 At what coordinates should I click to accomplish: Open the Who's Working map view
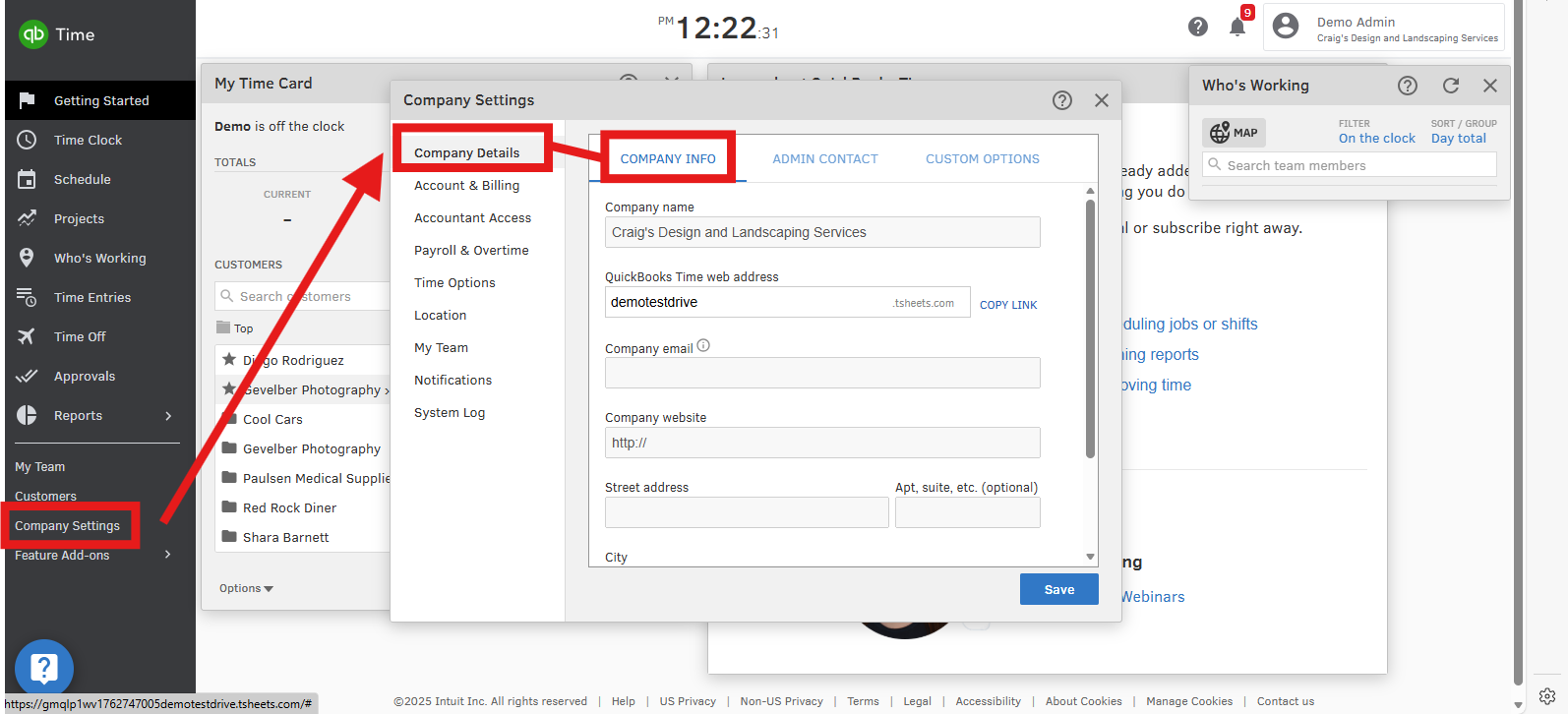[x=1234, y=133]
